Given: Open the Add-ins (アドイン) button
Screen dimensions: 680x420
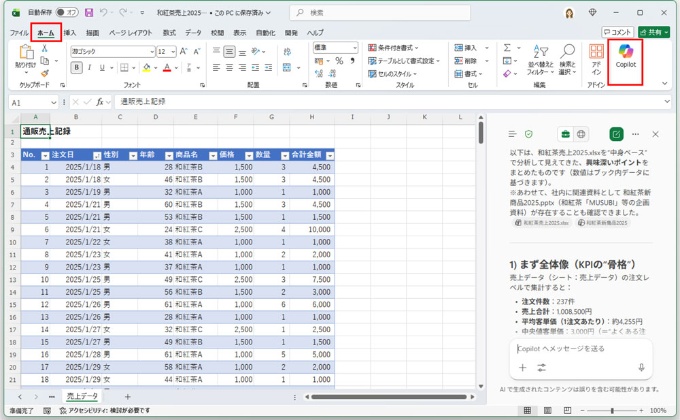Looking at the screenshot, I should (x=596, y=59).
